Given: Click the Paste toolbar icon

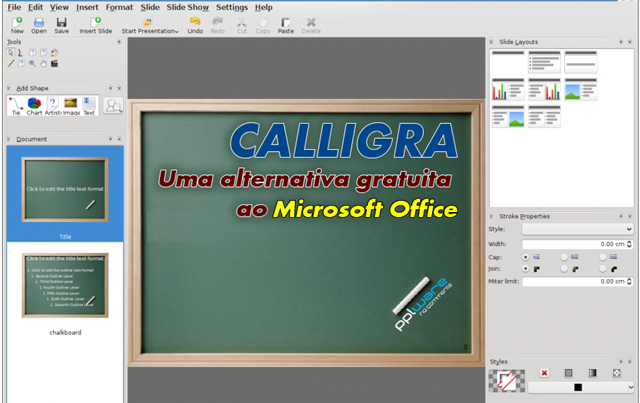Looking at the screenshot, I should [286, 25].
